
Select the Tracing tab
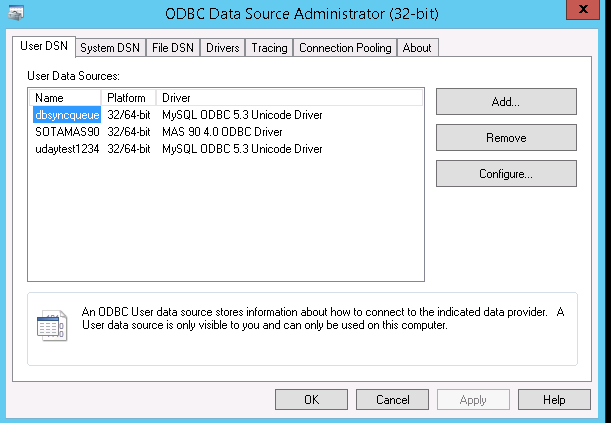click(269, 48)
